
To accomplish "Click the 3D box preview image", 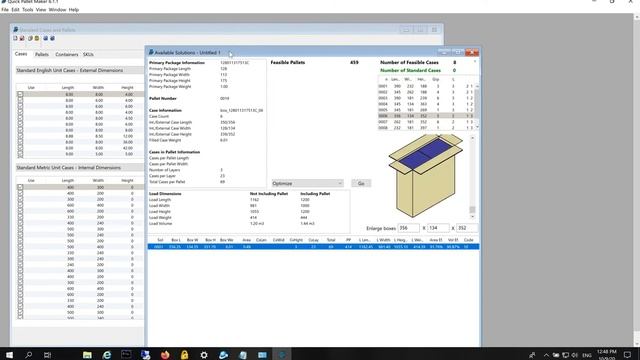I will click(425, 176).
